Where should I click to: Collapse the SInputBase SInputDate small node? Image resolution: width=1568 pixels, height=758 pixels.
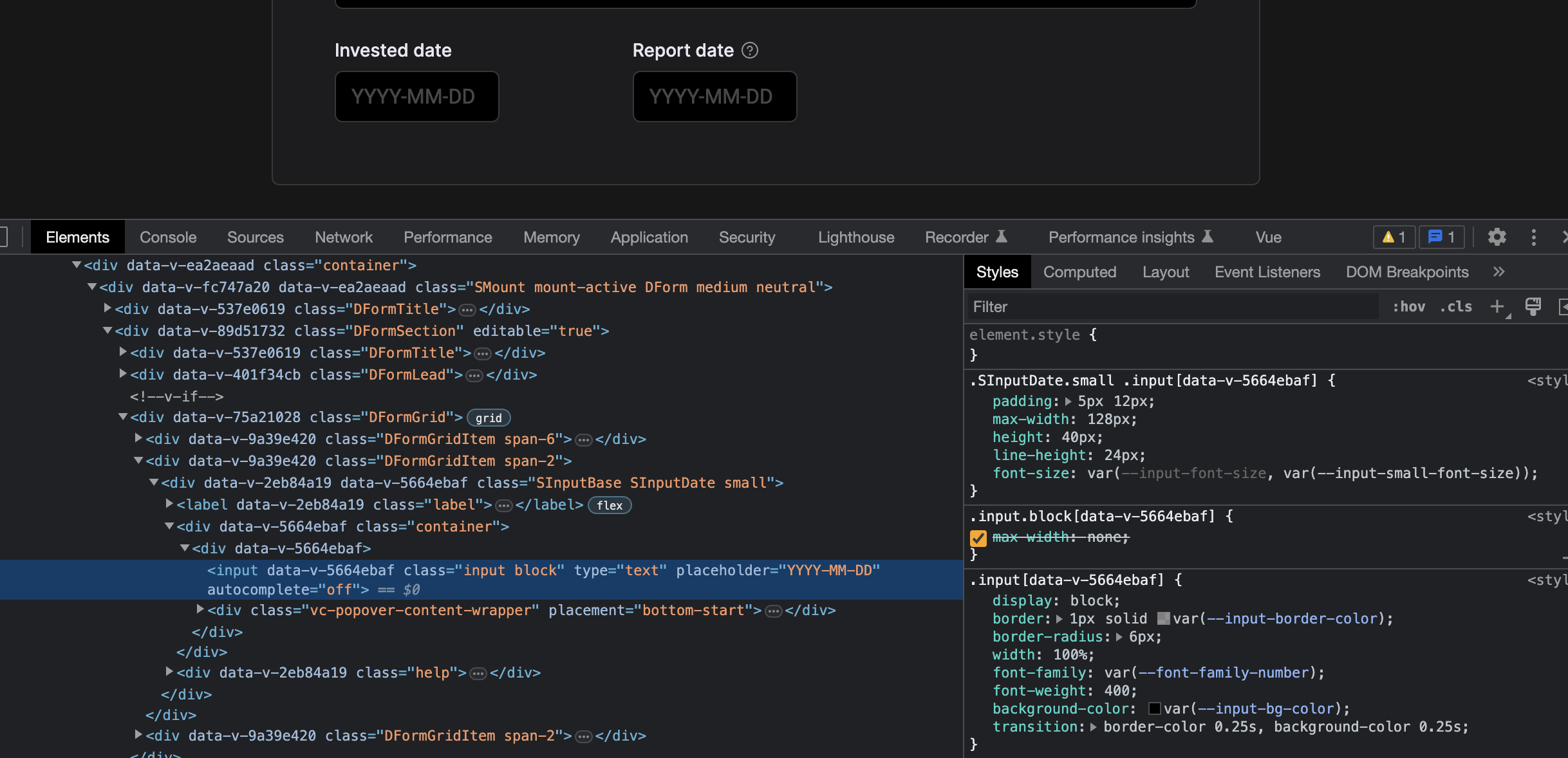154,482
